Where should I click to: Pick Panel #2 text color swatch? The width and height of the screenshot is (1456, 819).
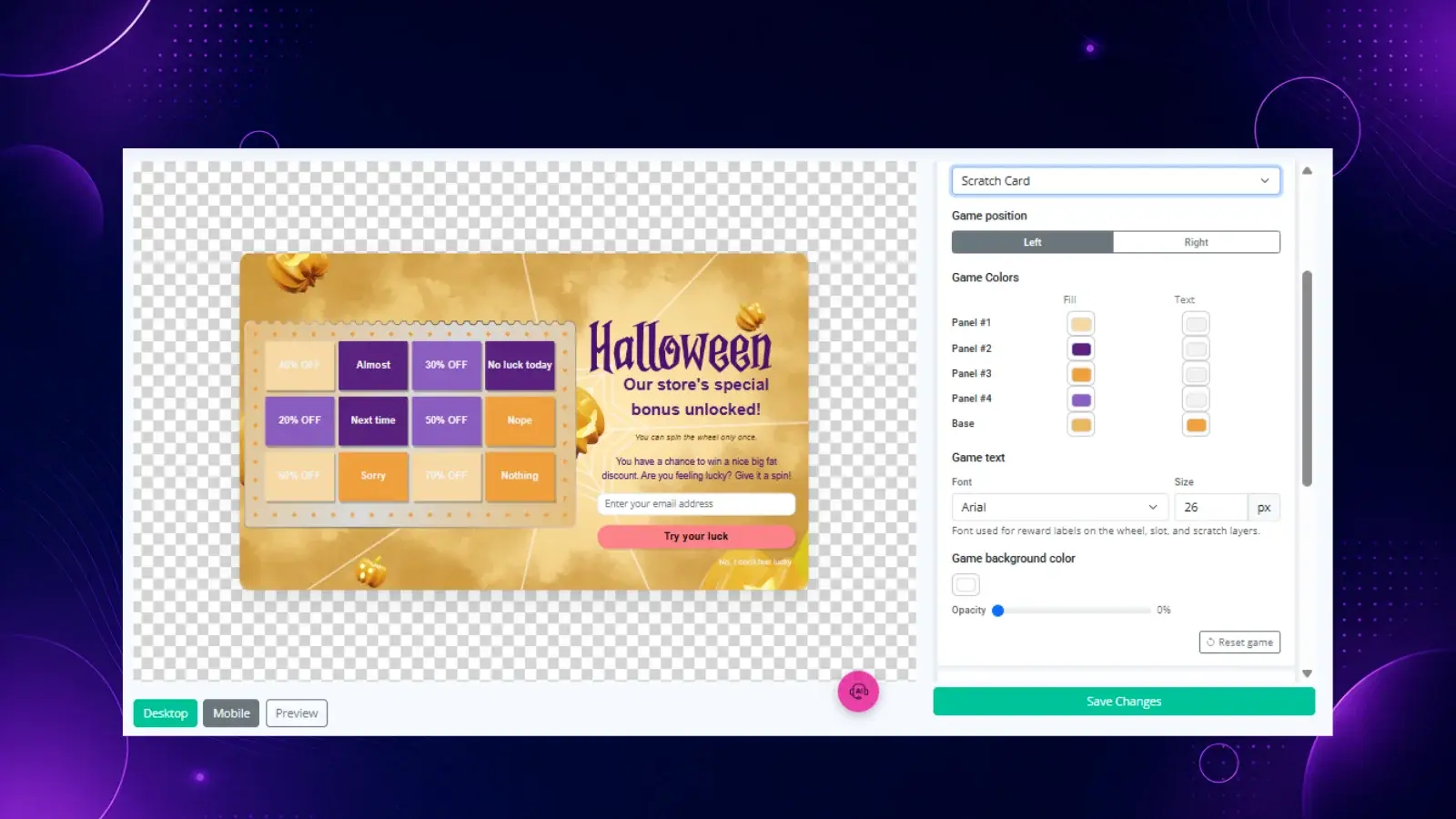tap(1196, 349)
